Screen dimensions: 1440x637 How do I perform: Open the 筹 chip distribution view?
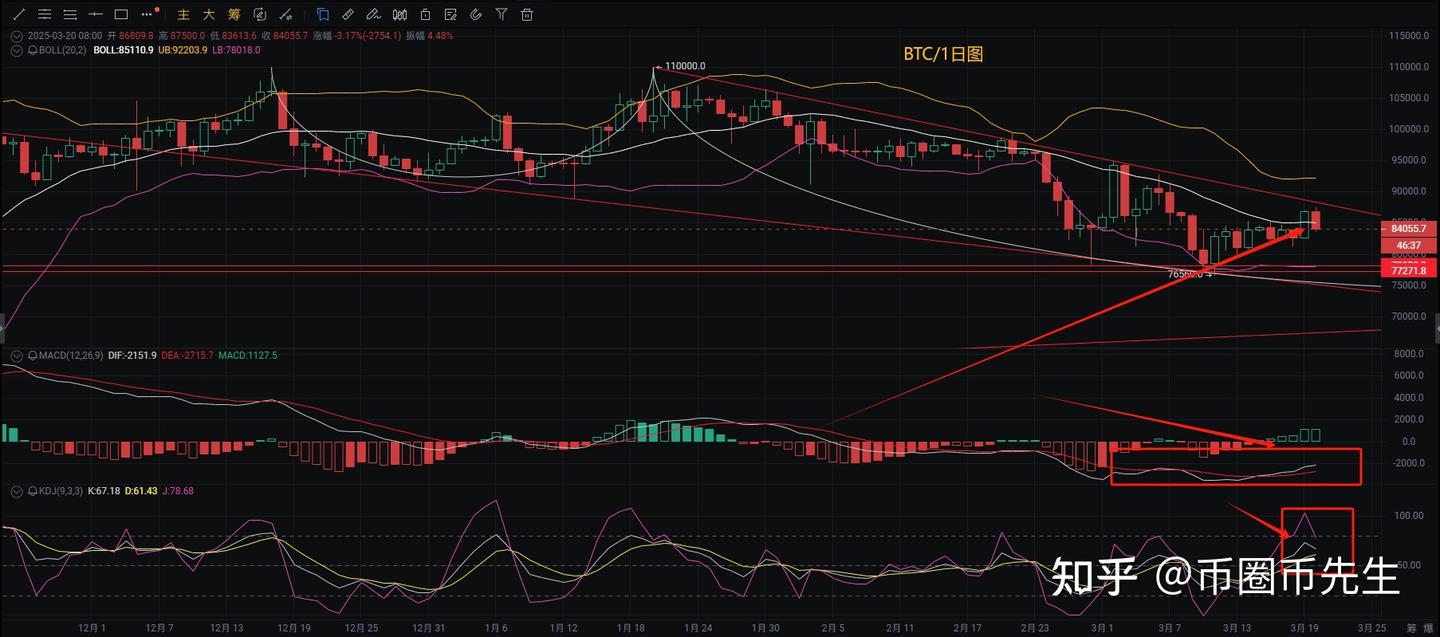coord(235,14)
